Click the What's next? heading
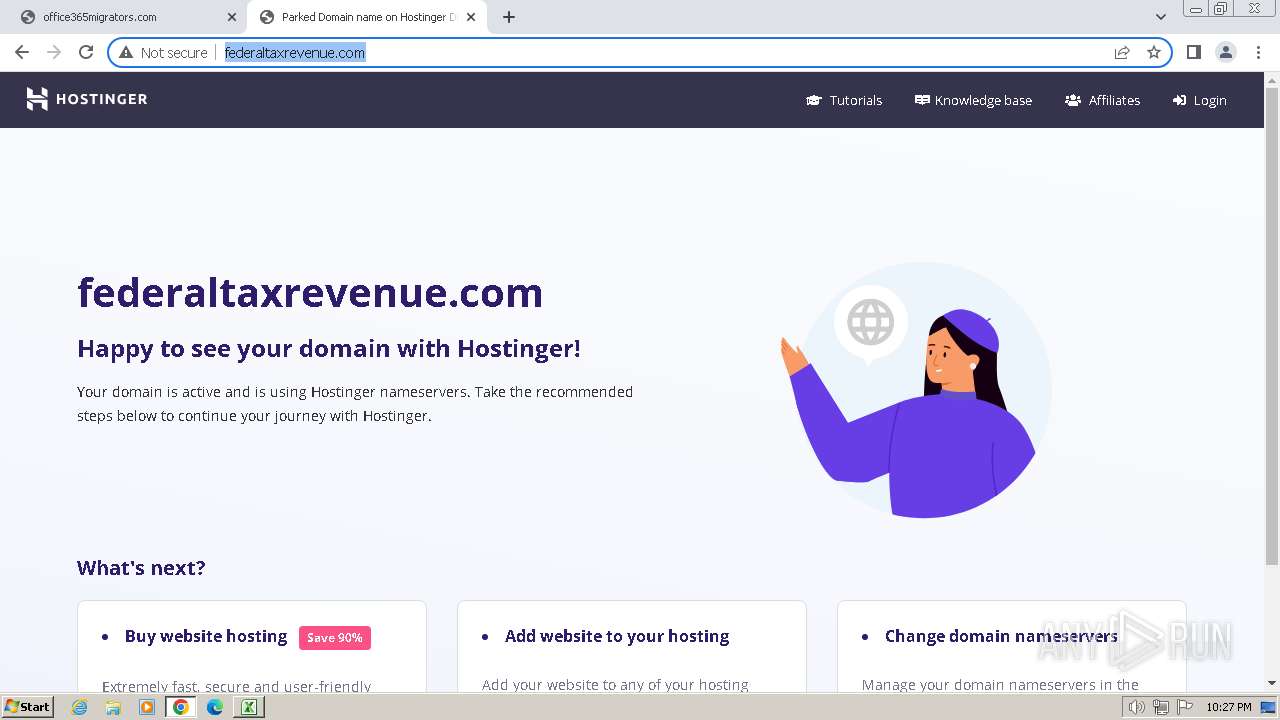 [141, 568]
